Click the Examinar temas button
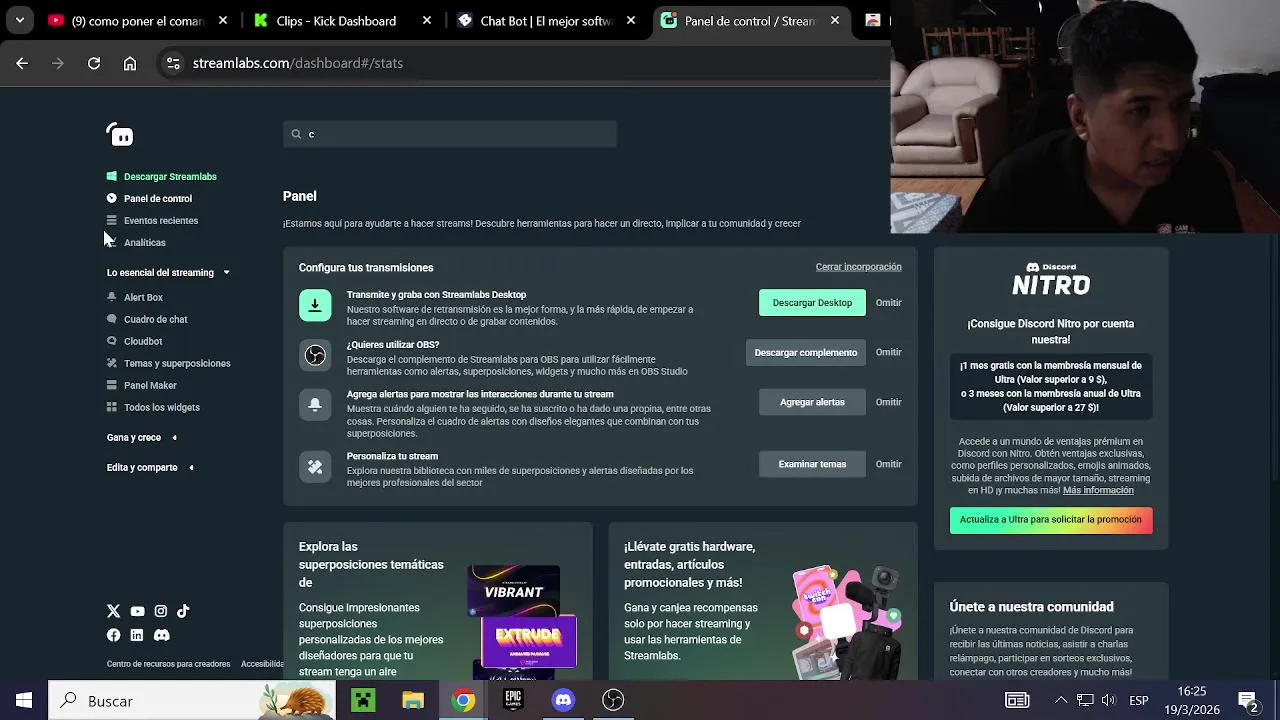Viewport: 1280px width, 720px height. [812, 464]
